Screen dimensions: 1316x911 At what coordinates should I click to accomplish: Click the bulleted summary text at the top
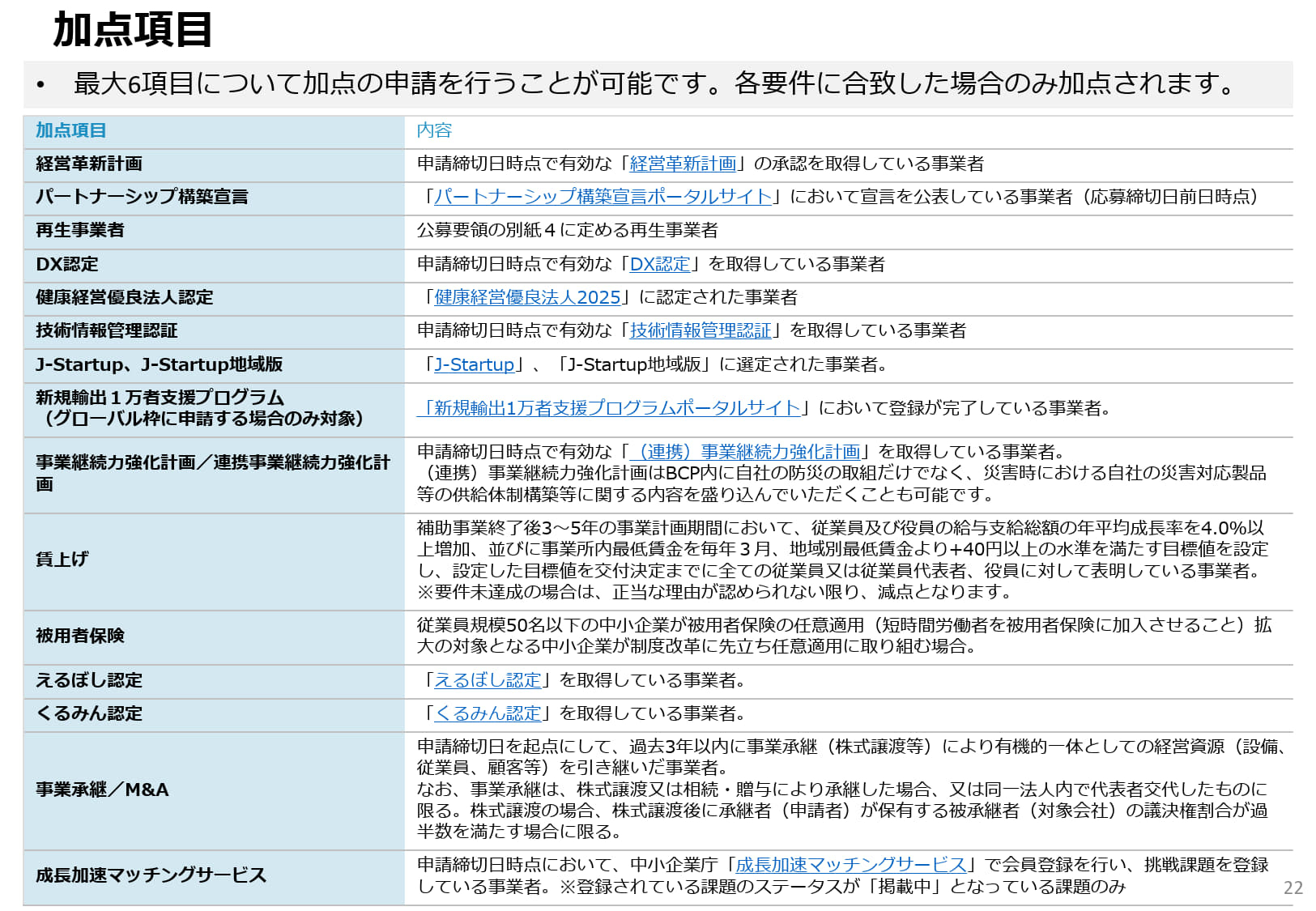tap(648, 81)
